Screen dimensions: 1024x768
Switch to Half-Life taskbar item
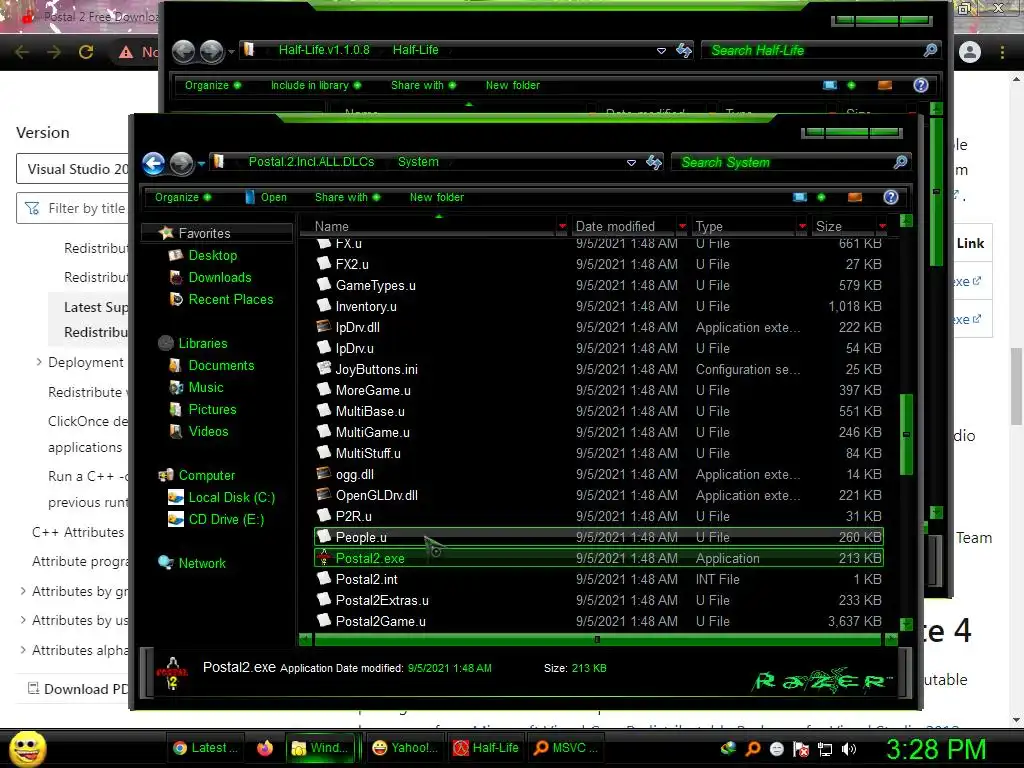(x=486, y=748)
